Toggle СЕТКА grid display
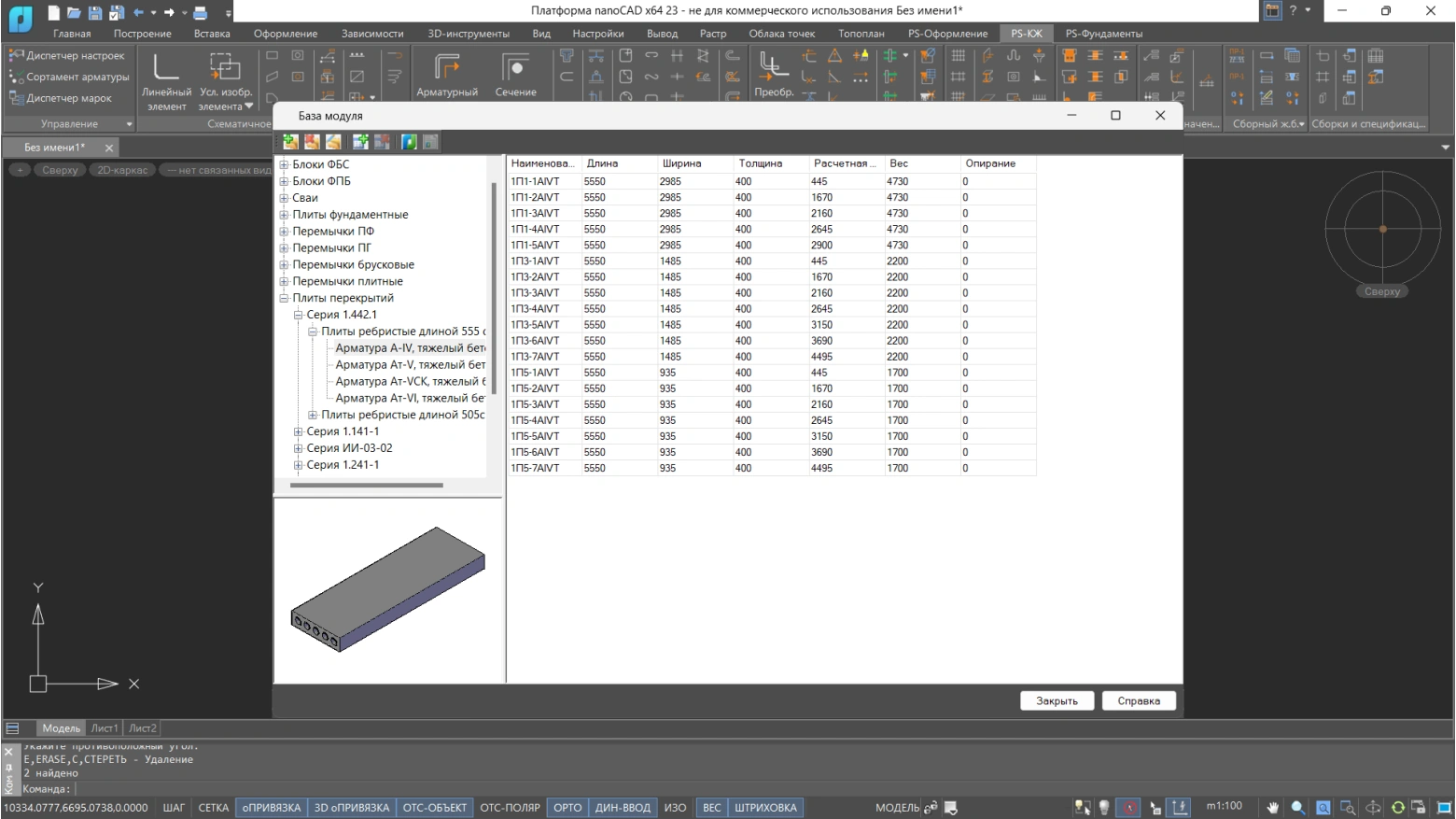This screenshot has height=819, width=1456. 213,808
